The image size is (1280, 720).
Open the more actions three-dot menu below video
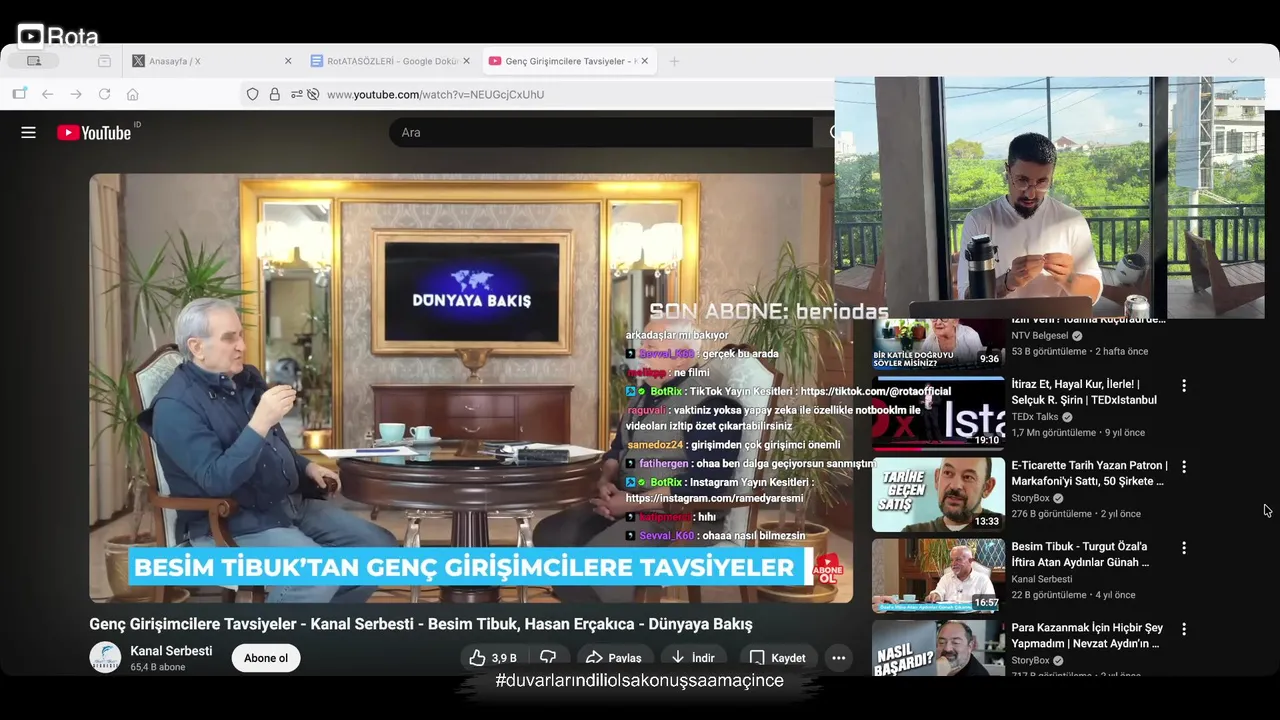(838, 658)
